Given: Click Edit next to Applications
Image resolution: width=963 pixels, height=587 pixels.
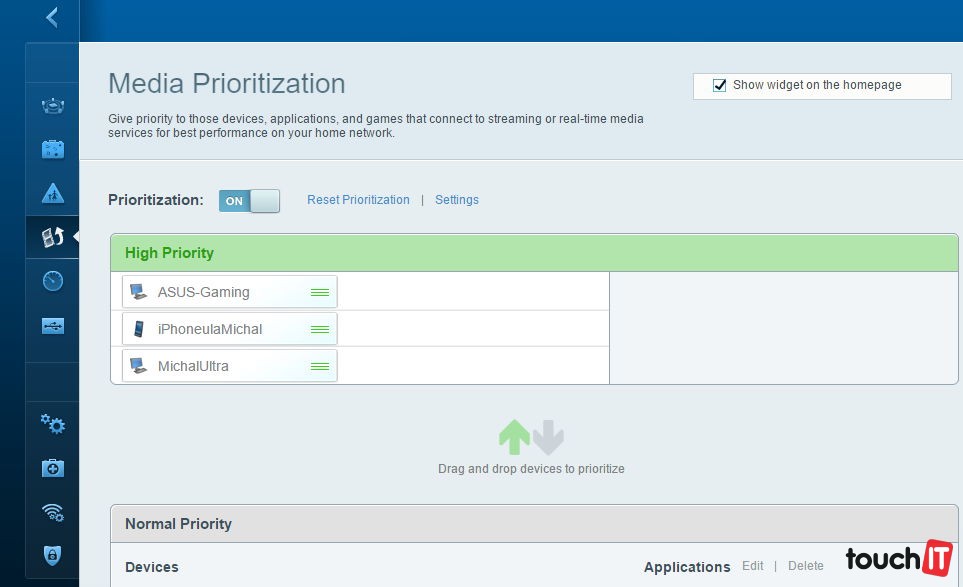Looking at the screenshot, I should (752, 566).
